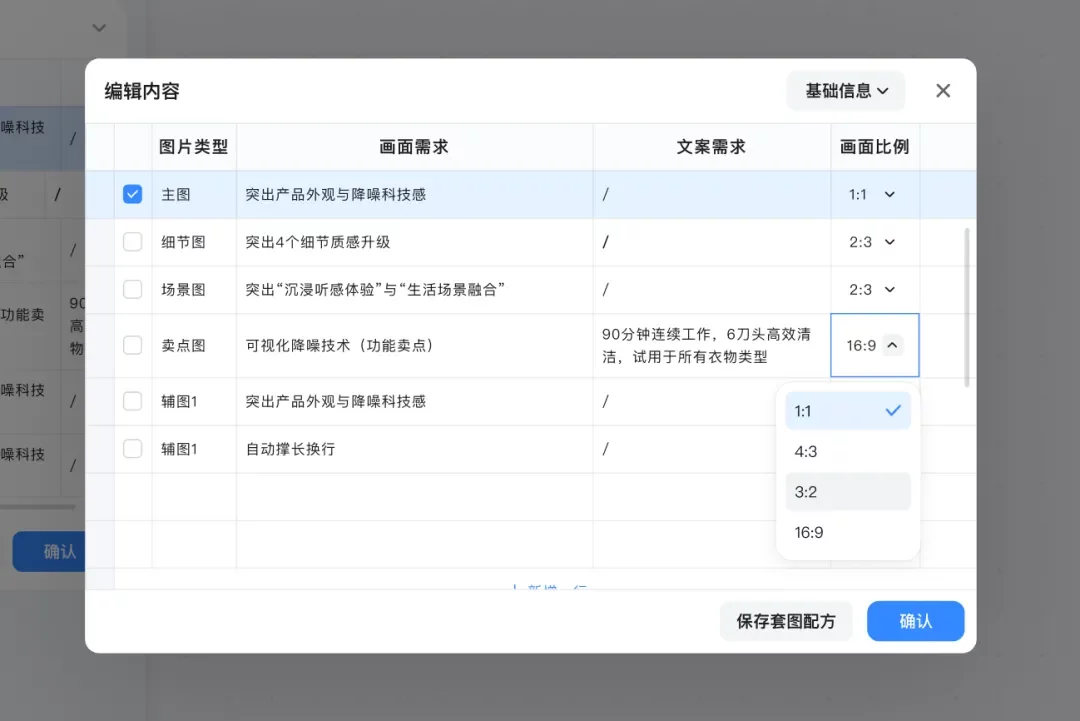Enable the 场景图 row checkbox
1080x721 pixels.
132,289
